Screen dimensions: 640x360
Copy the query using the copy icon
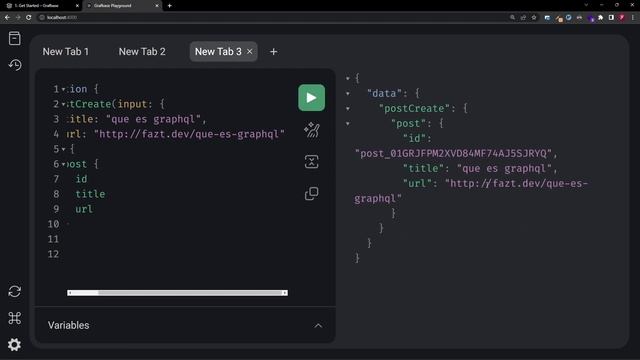point(311,193)
